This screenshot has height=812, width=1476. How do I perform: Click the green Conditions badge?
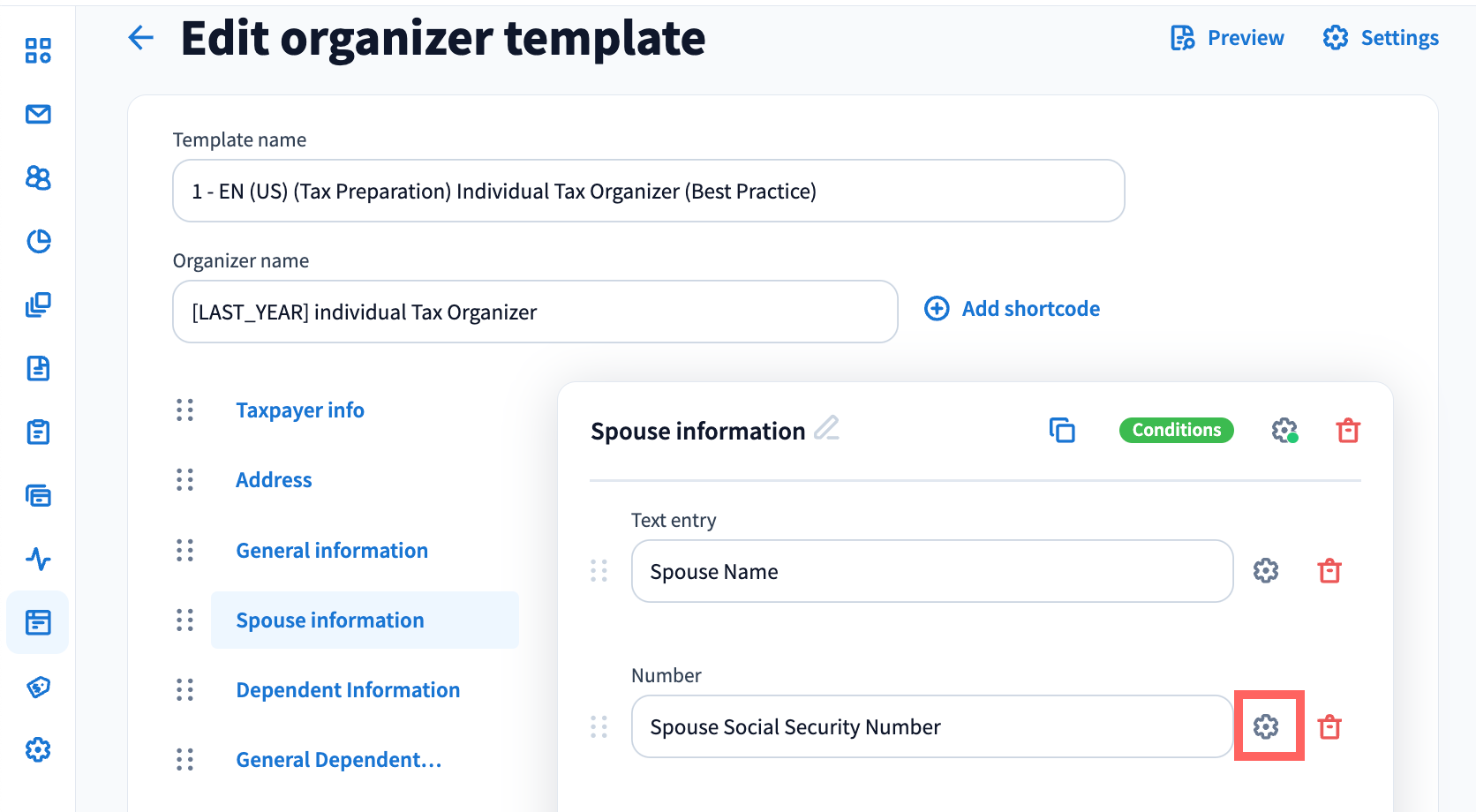click(x=1176, y=430)
